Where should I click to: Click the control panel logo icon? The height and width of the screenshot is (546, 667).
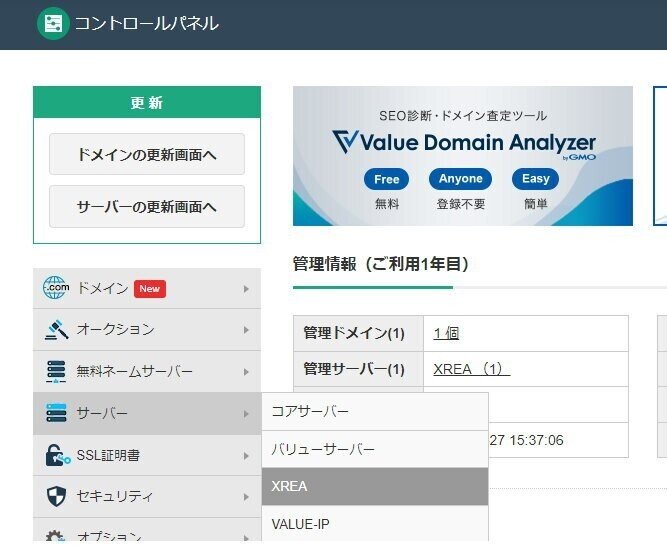[53, 23]
